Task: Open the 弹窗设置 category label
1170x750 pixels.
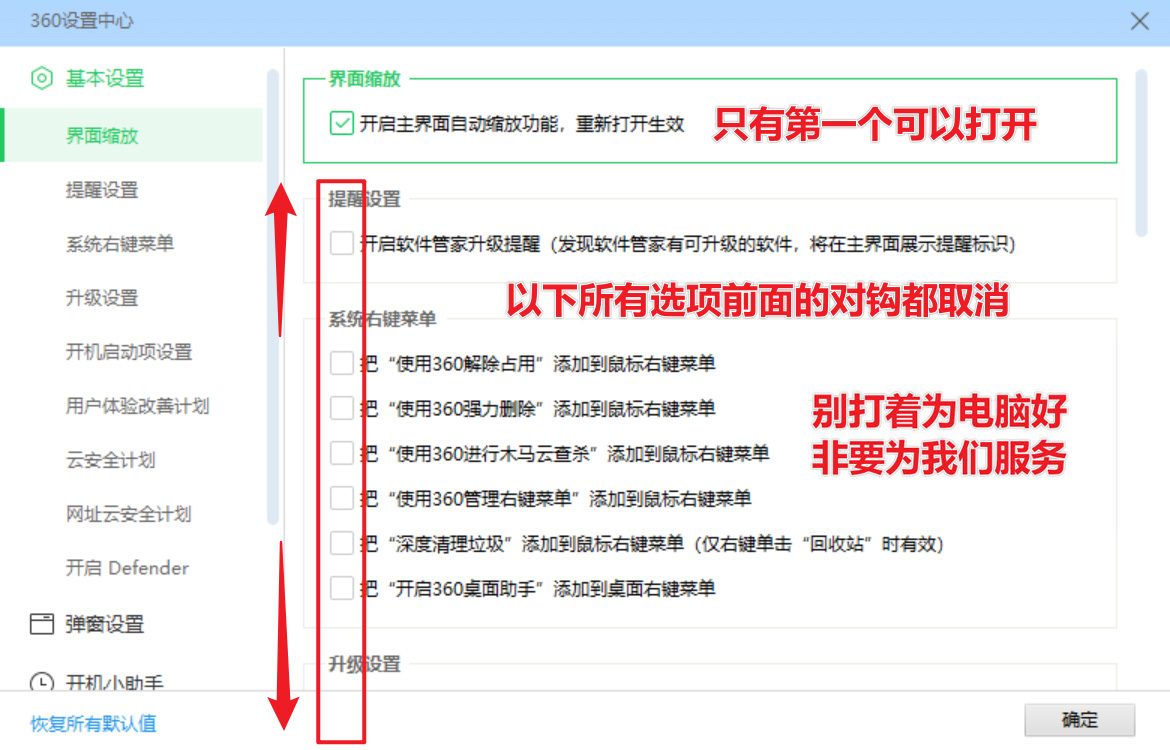Action: click(x=105, y=624)
